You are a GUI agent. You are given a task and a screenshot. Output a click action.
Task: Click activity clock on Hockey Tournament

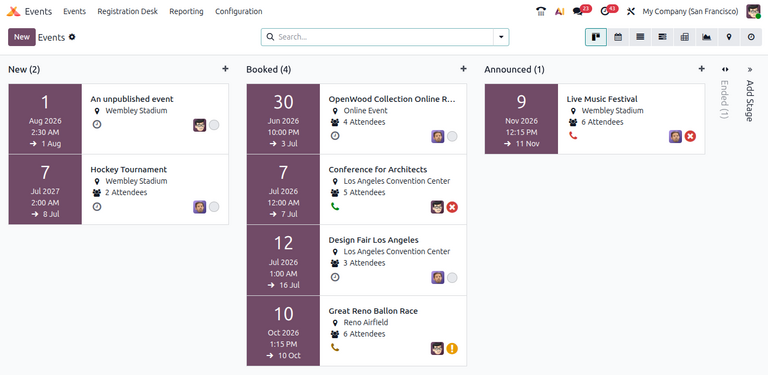(97, 207)
